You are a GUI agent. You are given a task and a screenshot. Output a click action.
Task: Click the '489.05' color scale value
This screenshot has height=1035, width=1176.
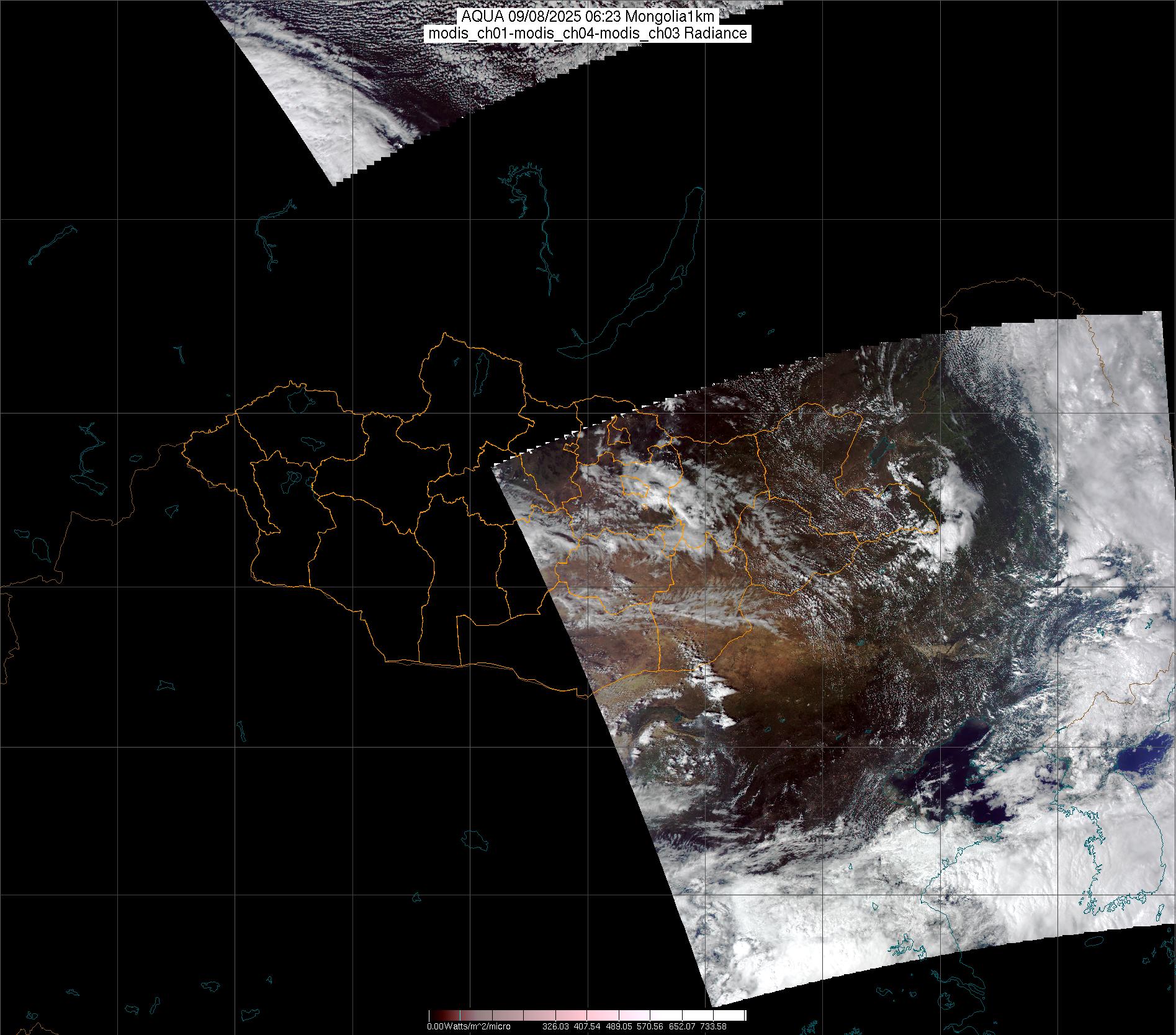pos(619,1026)
